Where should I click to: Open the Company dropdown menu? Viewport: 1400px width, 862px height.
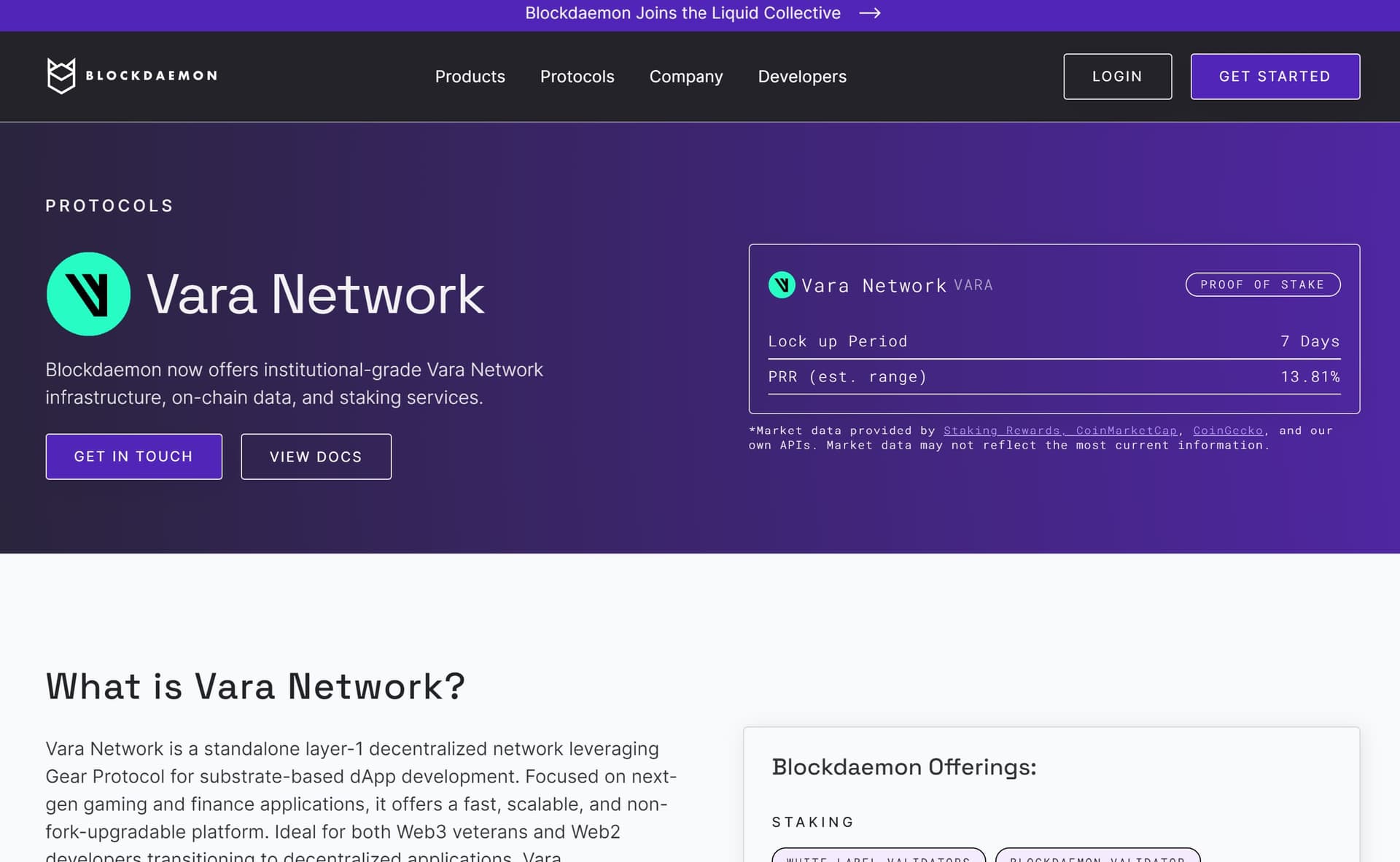click(x=685, y=77)
